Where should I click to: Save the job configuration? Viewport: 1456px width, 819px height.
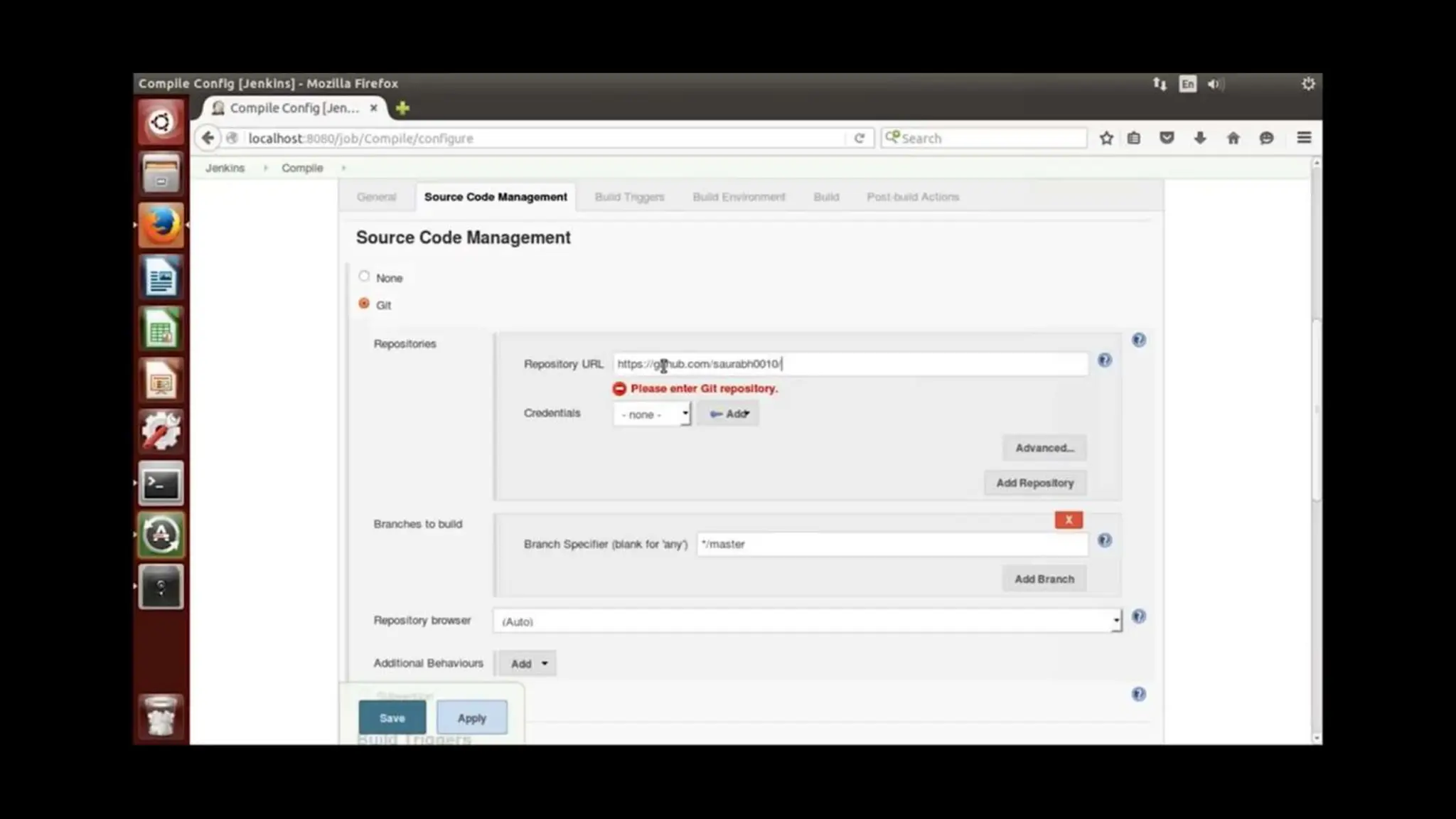[392, 718]
